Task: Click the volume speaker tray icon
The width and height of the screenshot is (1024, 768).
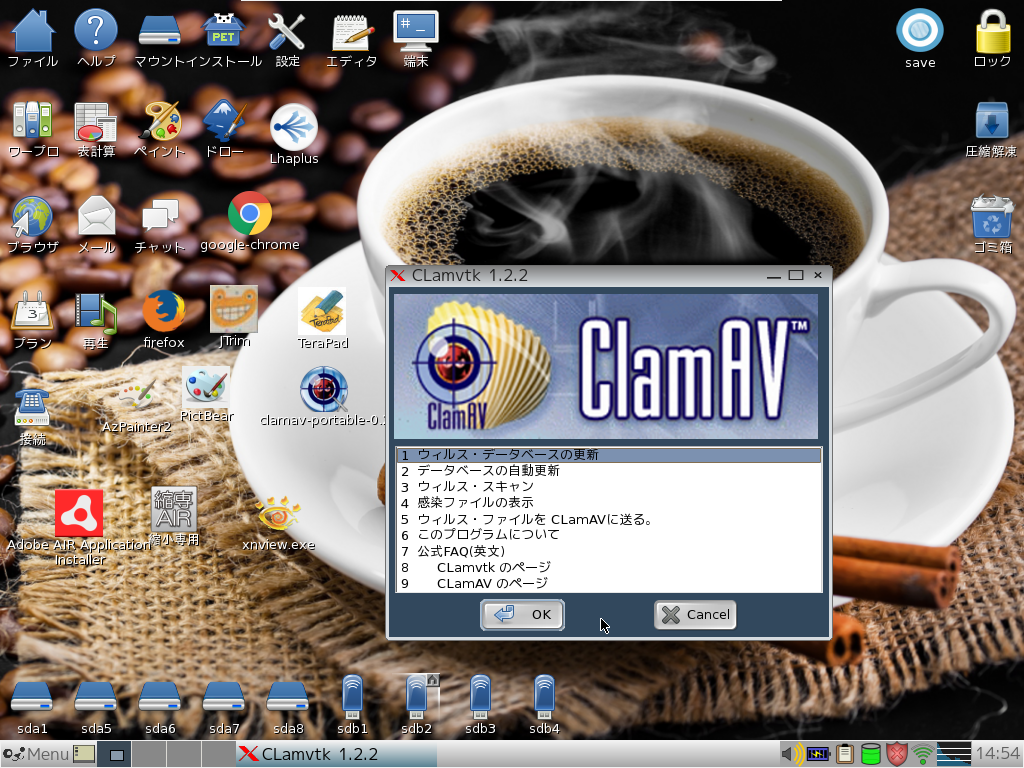Action: point(792,754)
